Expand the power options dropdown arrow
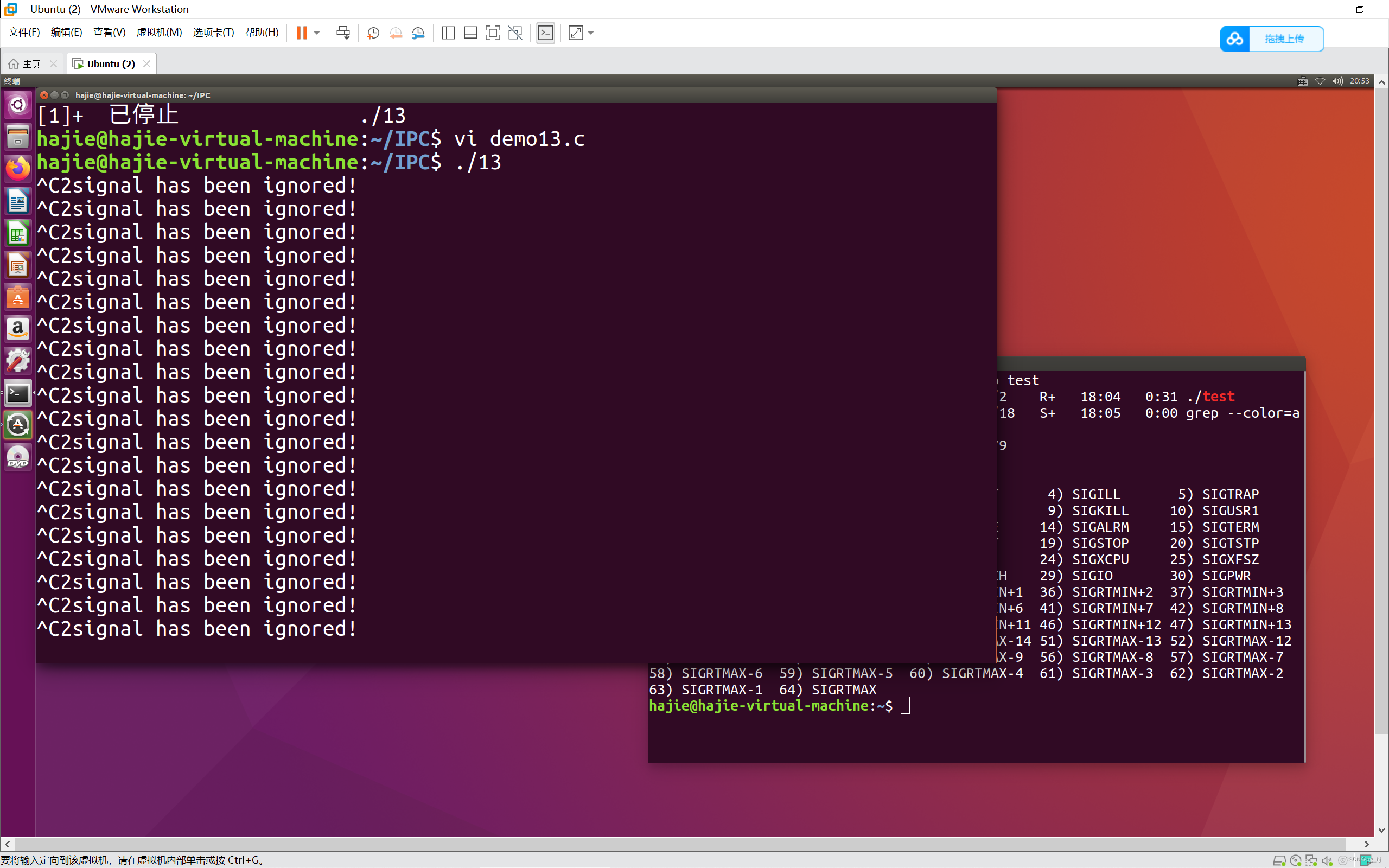The image size is (1389, 868). [x=317, y=33]
